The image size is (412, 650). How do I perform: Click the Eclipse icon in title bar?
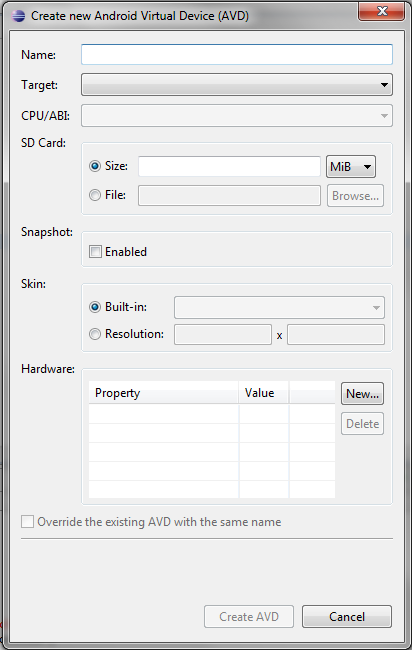point(18,16)
